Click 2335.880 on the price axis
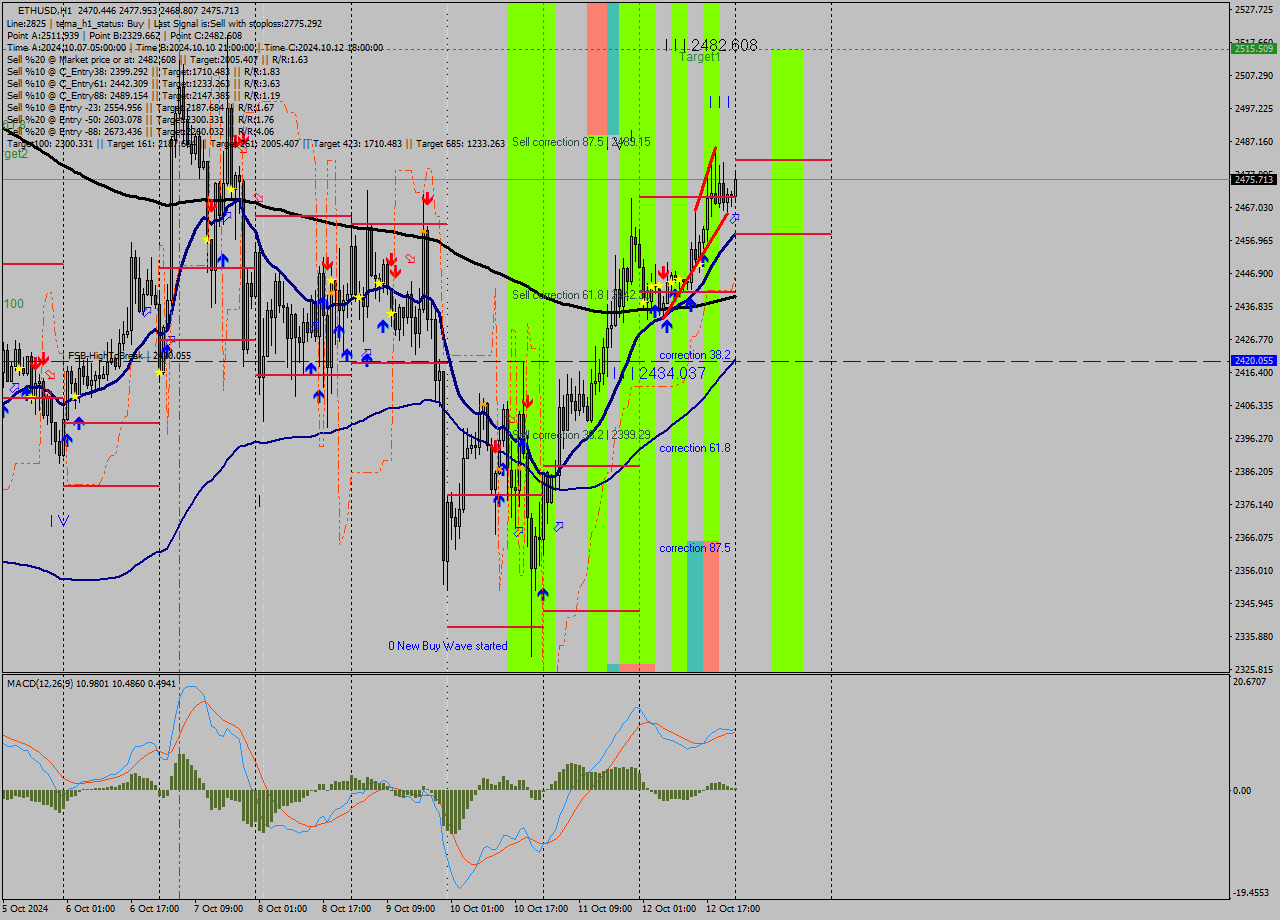Viewport: 1280px width, 920px height. [x=1254, y=636]
